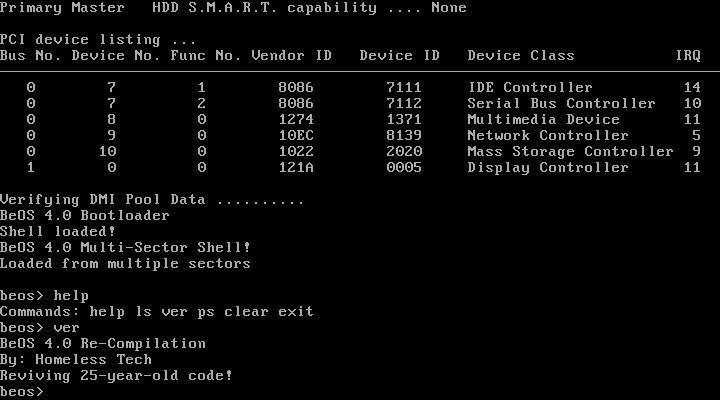Click the 'Vendor ID' column header
Viewport: 720px width, 400px height.
[x=291, y=56]
